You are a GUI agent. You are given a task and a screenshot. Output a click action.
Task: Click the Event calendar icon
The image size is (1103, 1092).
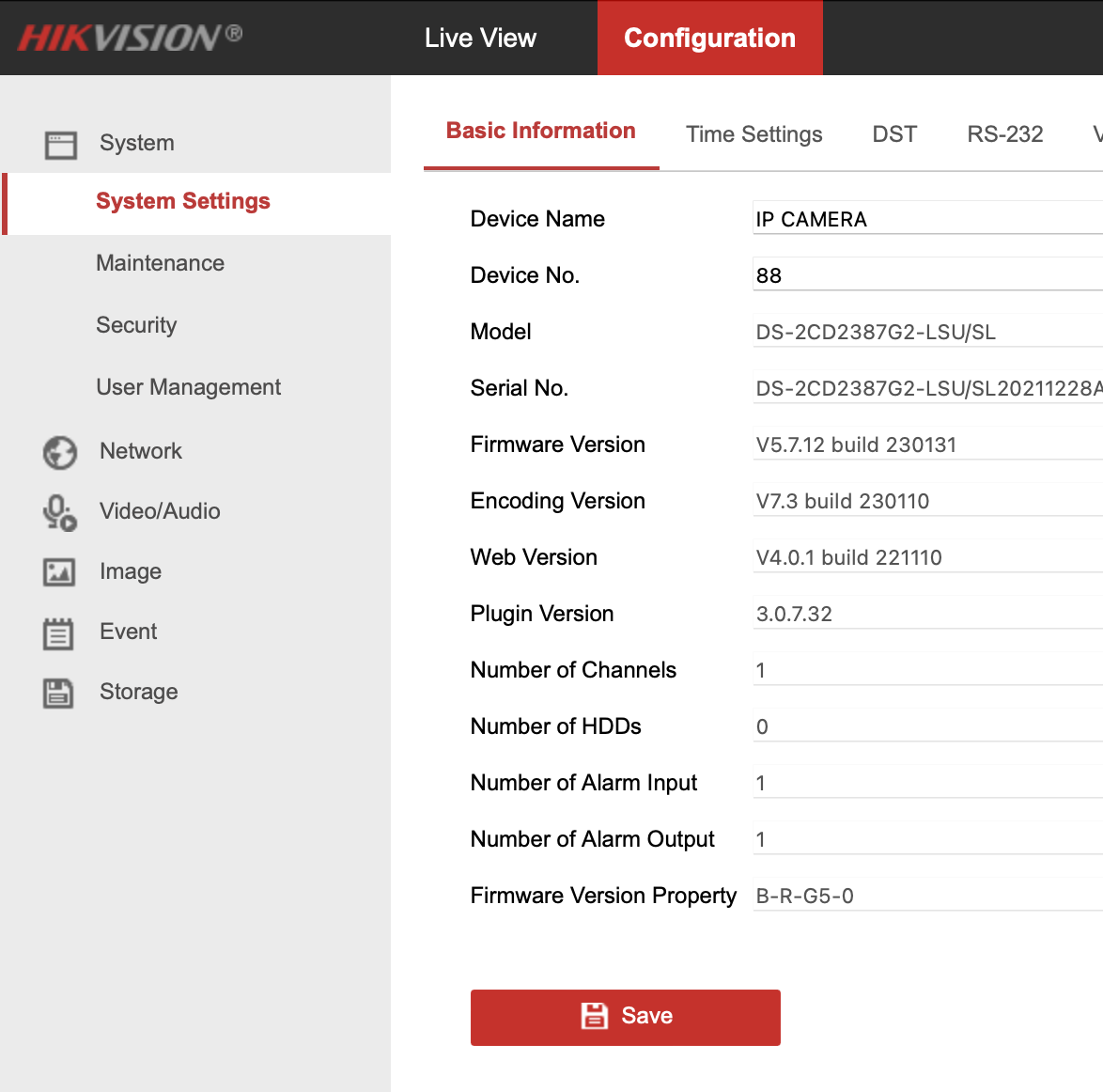pos(58,633)
